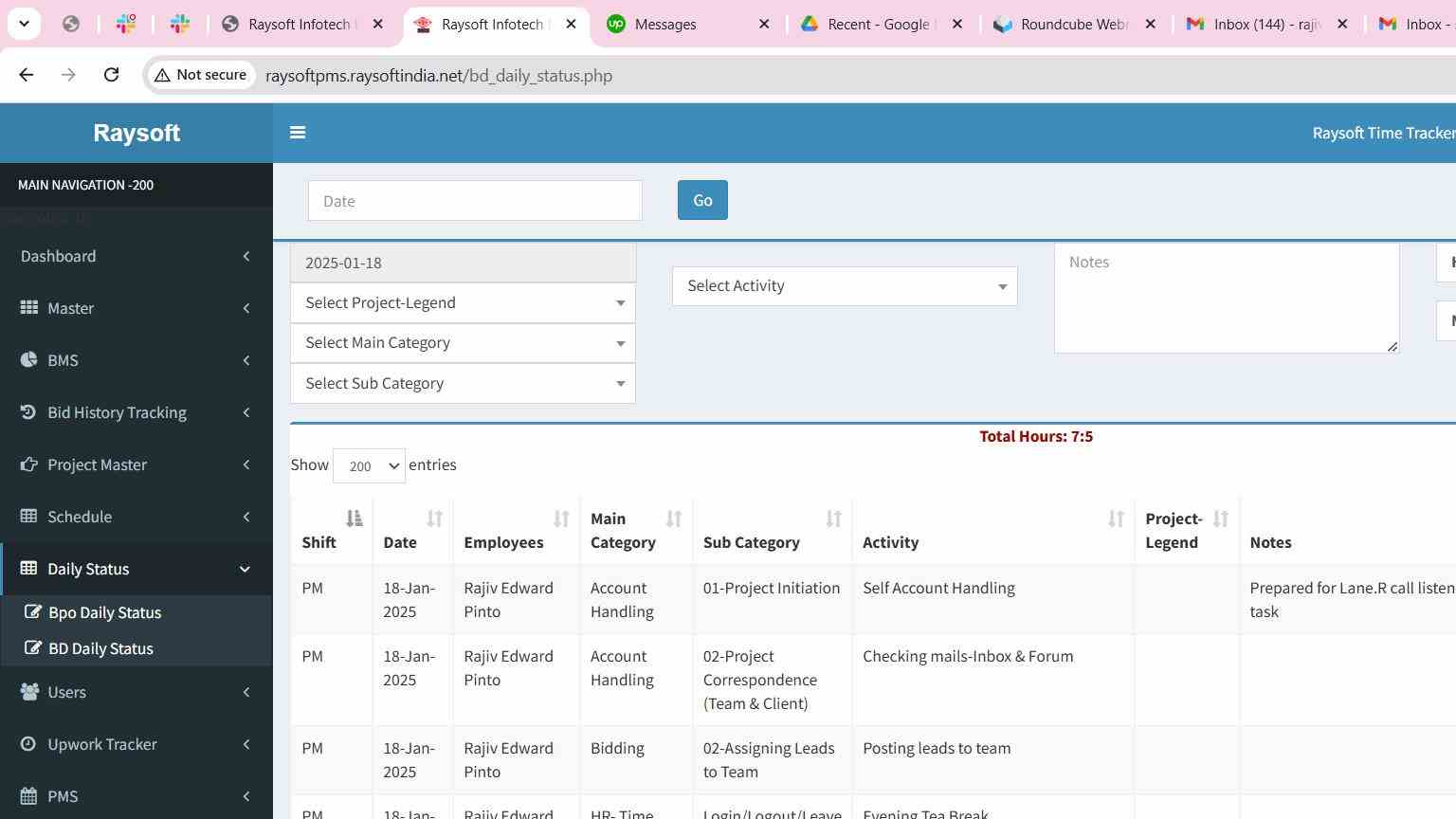Open the Select Sub Category dropdown
Image resolution: width=1456 pixels, height=819 pixels.
tap(463, 383)
